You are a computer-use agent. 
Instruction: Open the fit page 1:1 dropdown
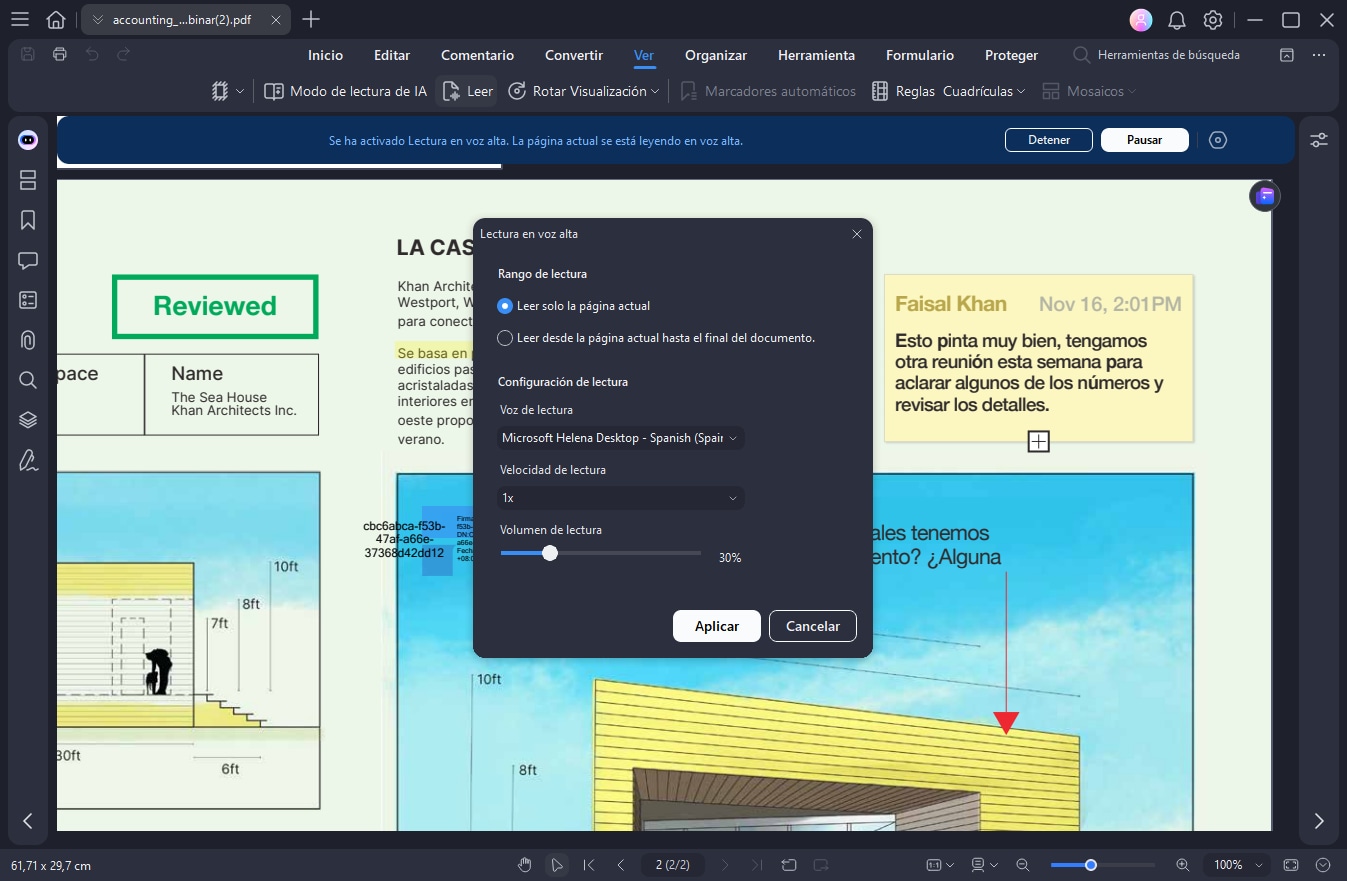point(939,865)
